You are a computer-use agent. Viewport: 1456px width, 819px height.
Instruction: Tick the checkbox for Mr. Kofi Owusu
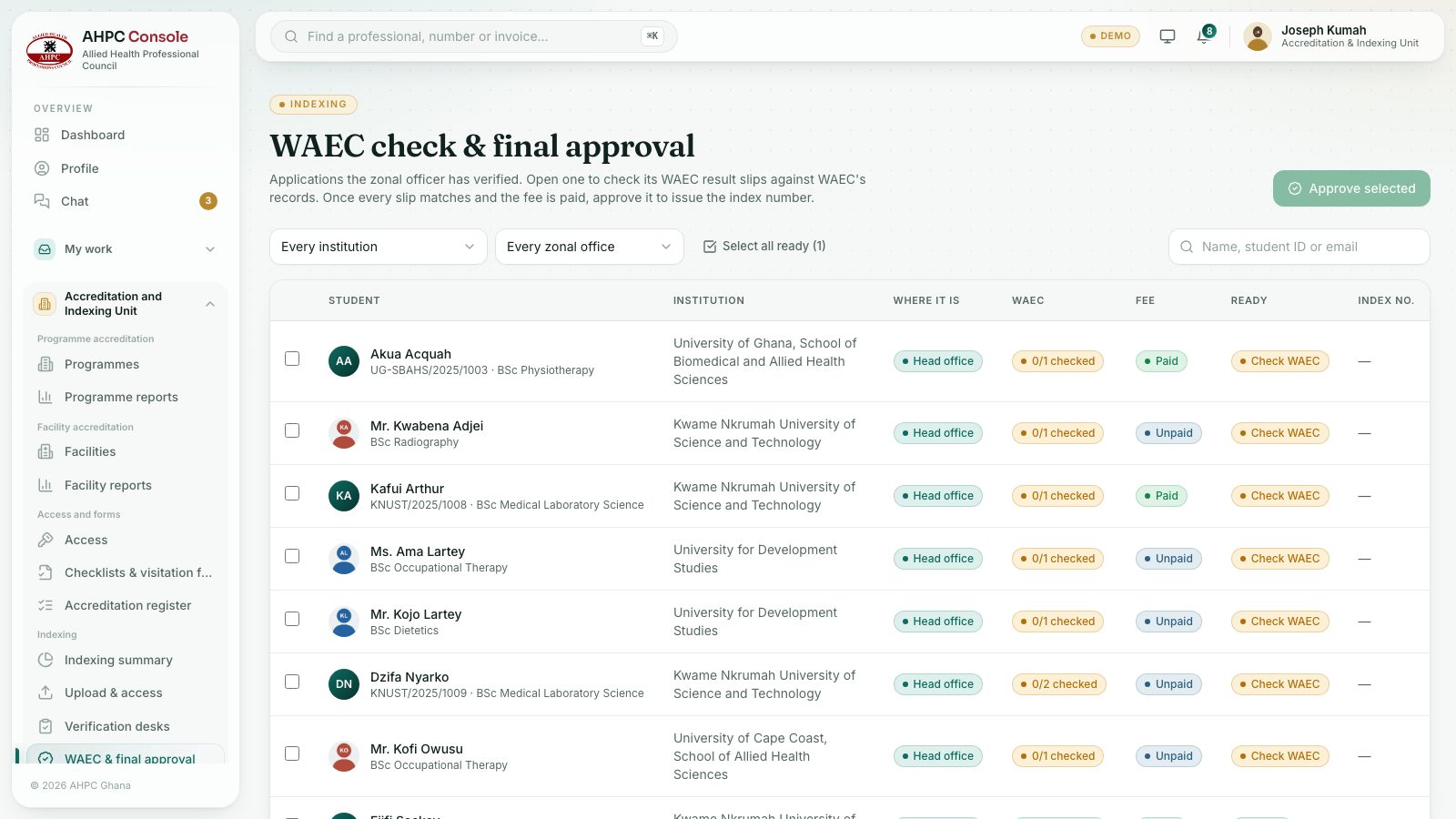(x=292, y=753)
